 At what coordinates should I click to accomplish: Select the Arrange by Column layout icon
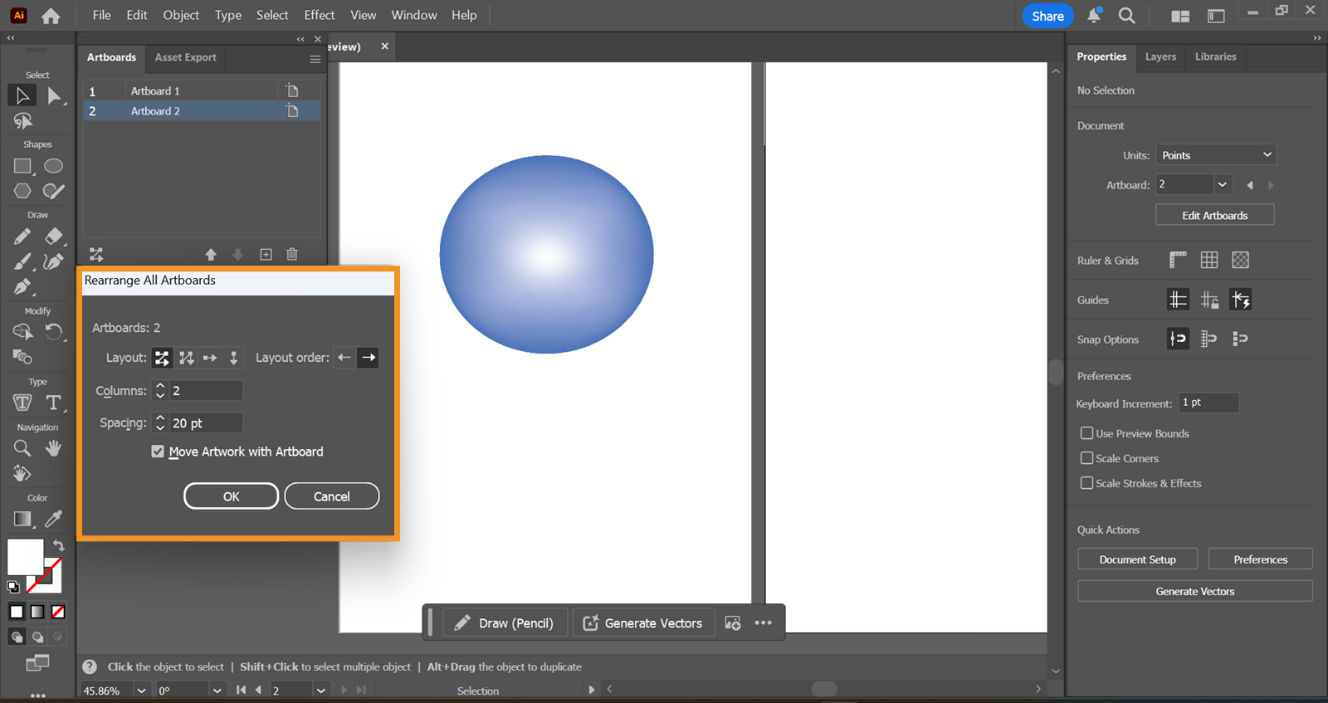point(233,357)
